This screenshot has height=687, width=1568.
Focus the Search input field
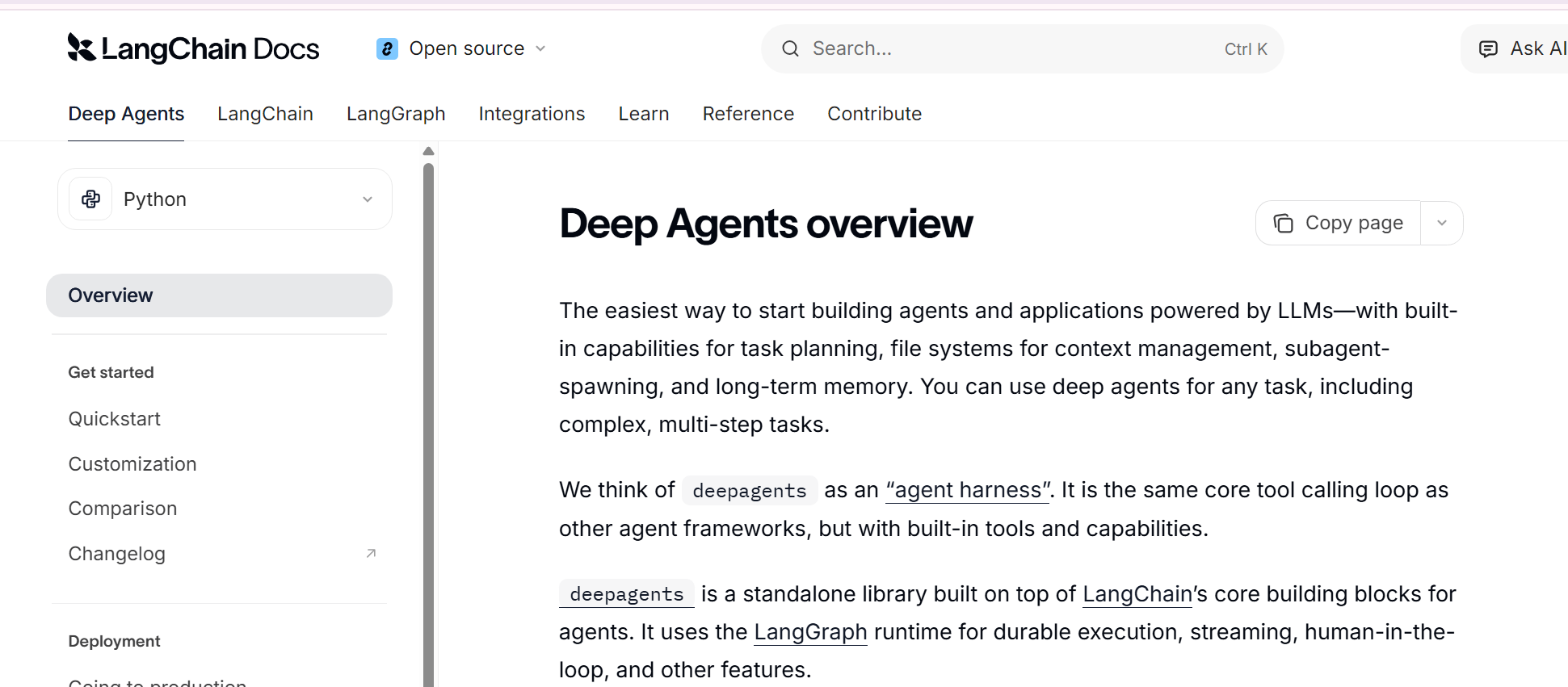pos(1022,49)
